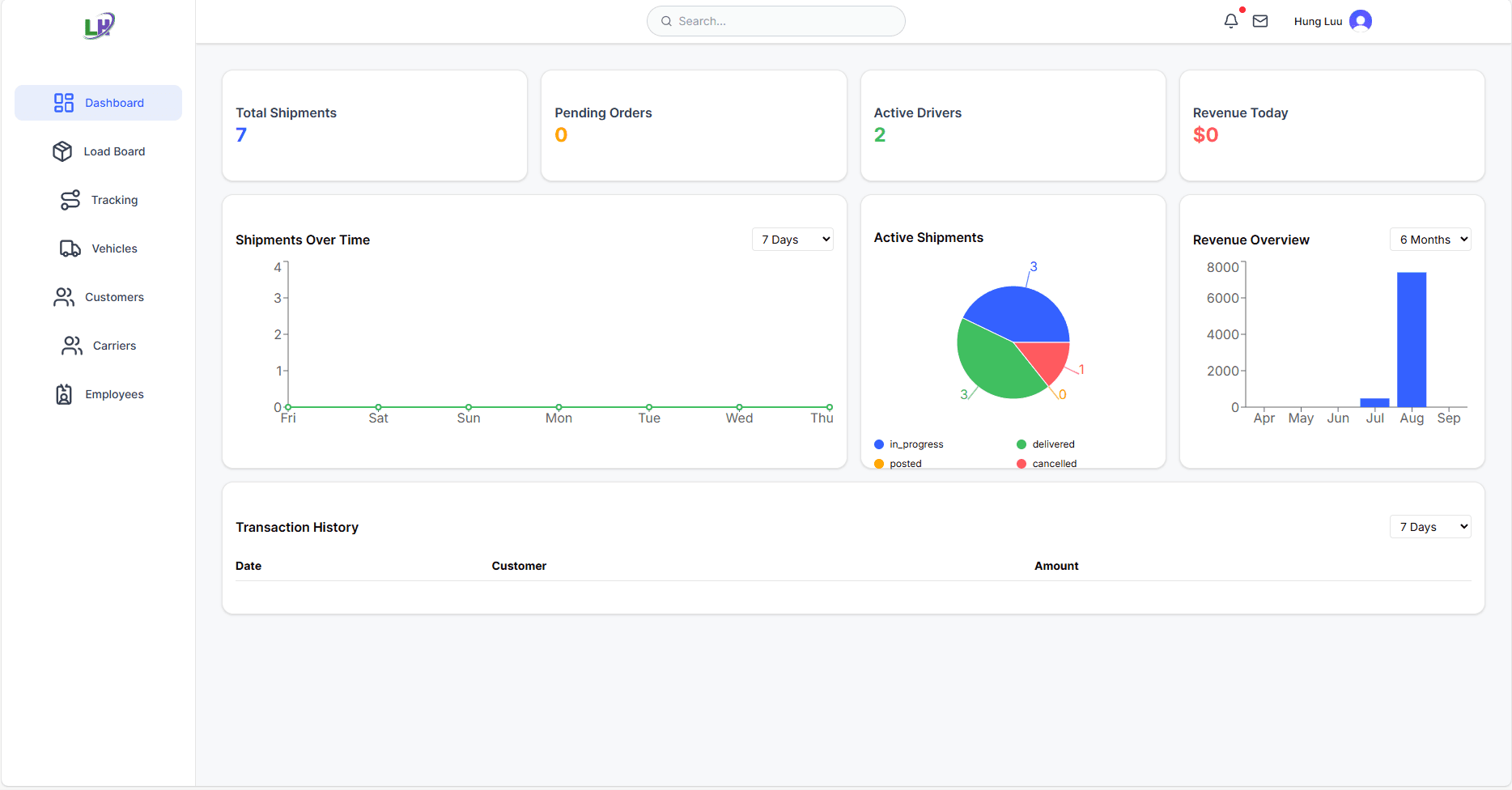The image size is (1512, 790).
Task: Expand the Revenue Overview 6 Months dropdown
Action: [x=1430, y=240]
